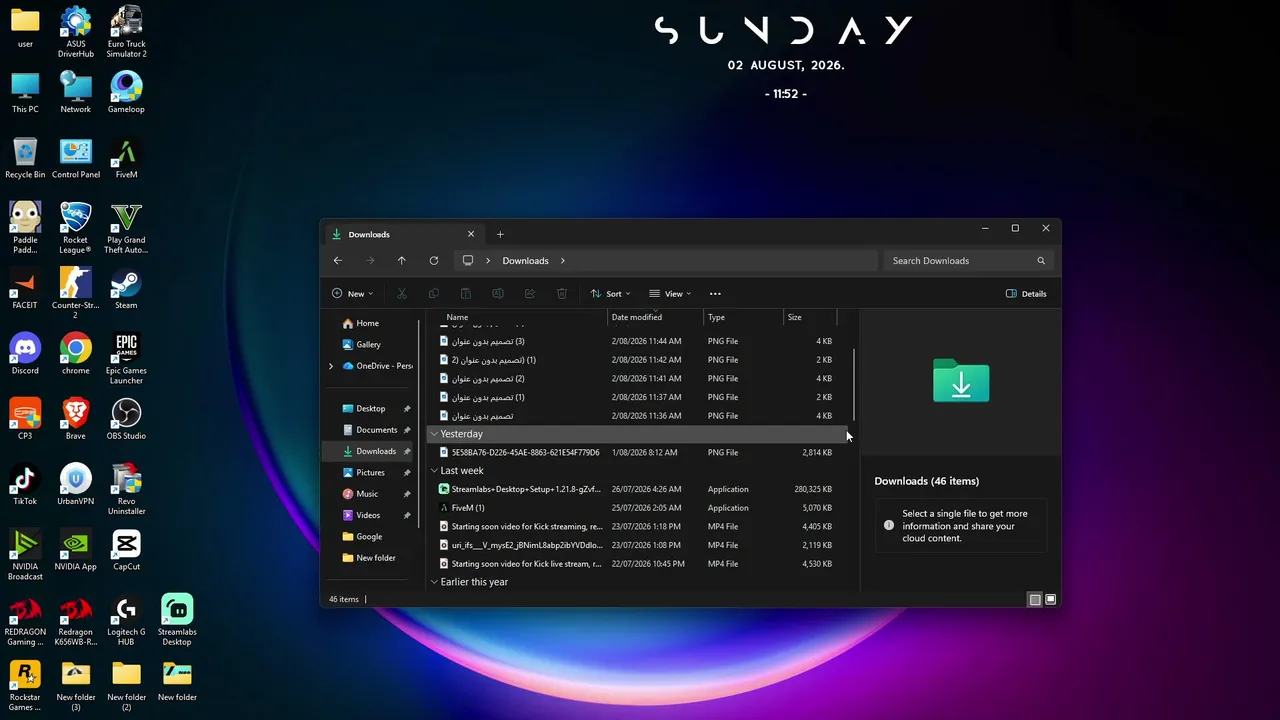Screen dimensions: 1280x720
Task: Select the 5E58BA76-D226 PNG file
Action: coord(637,453)
